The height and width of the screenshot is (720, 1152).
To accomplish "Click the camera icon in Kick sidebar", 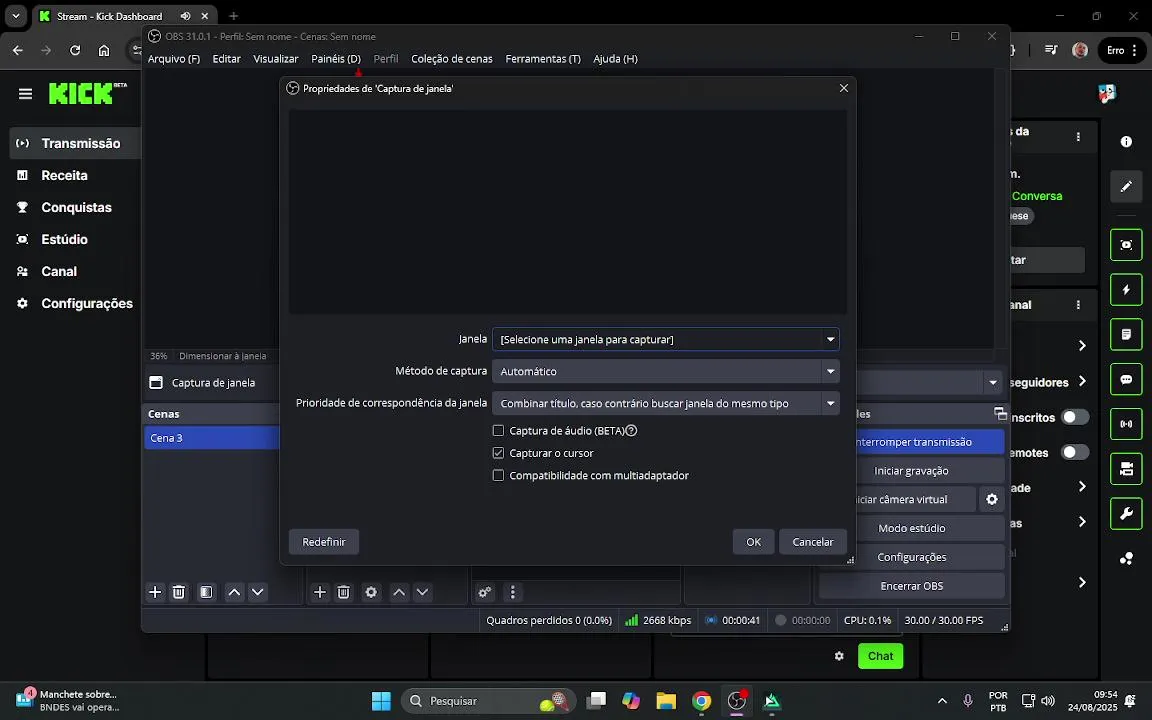I will pyautogui.click(x=1126, y=245).
